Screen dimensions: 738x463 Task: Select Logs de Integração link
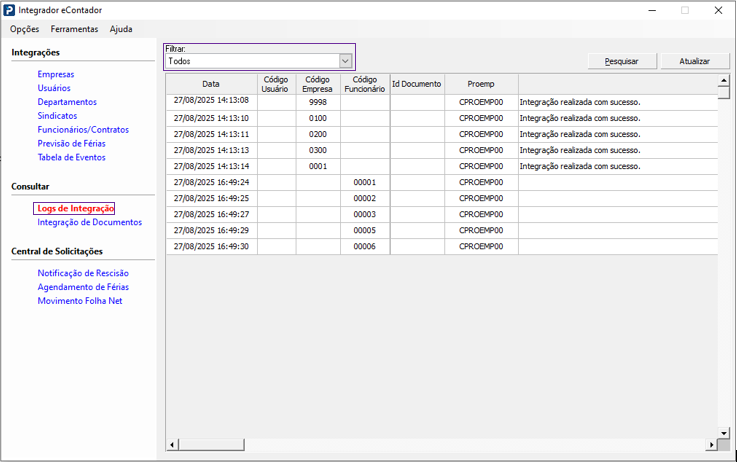click(76, 208)
